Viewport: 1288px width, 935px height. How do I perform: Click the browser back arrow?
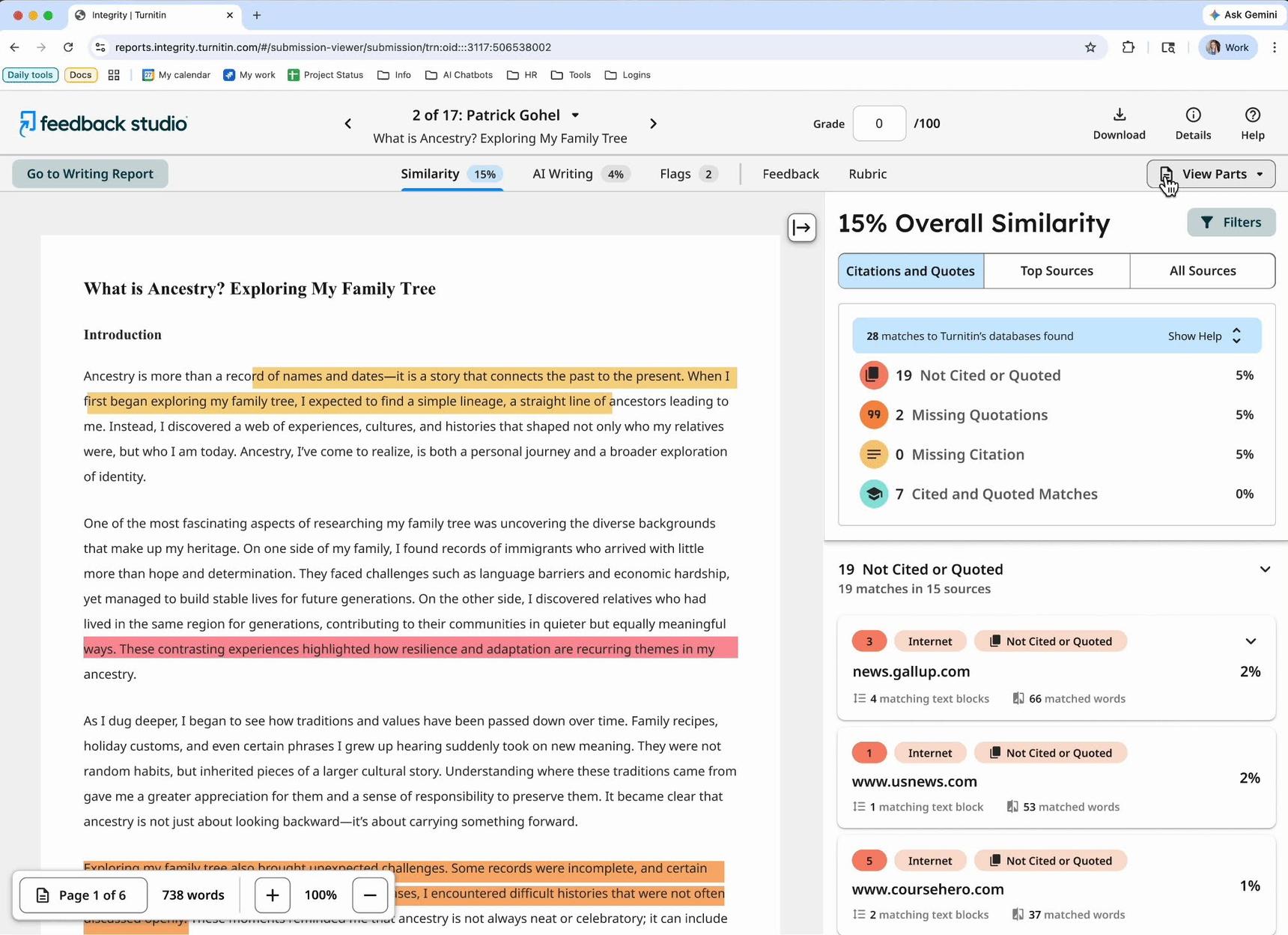point(15,47)
